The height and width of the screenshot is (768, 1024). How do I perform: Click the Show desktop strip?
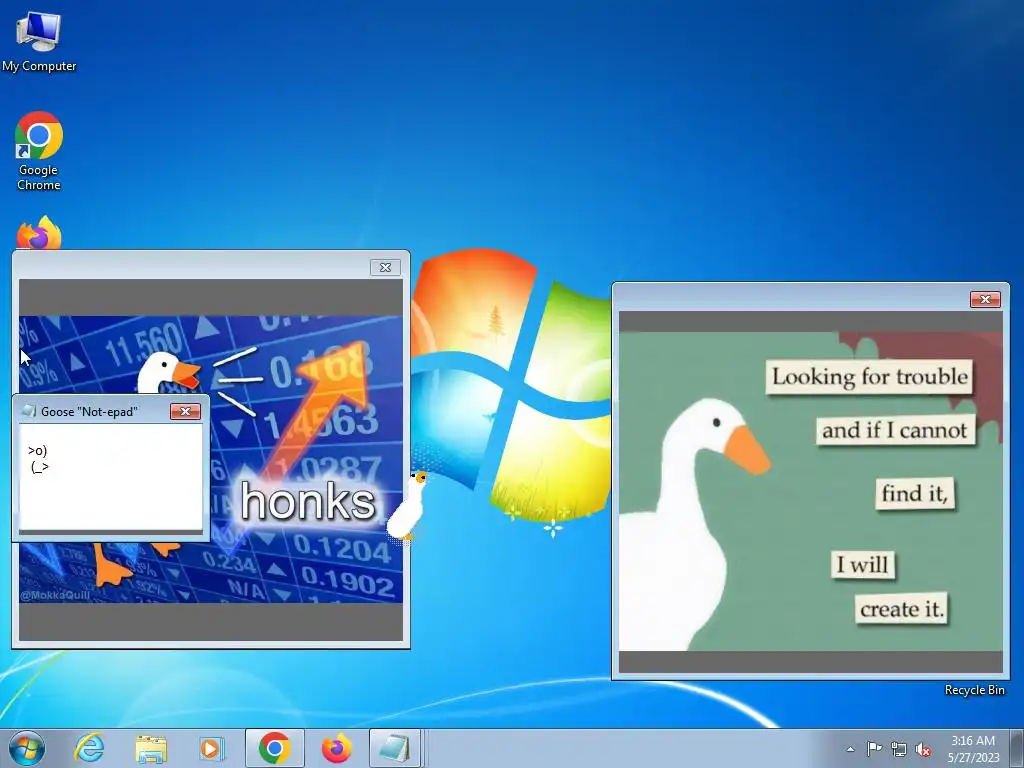pyautogui.click(x=1016, y=749)
